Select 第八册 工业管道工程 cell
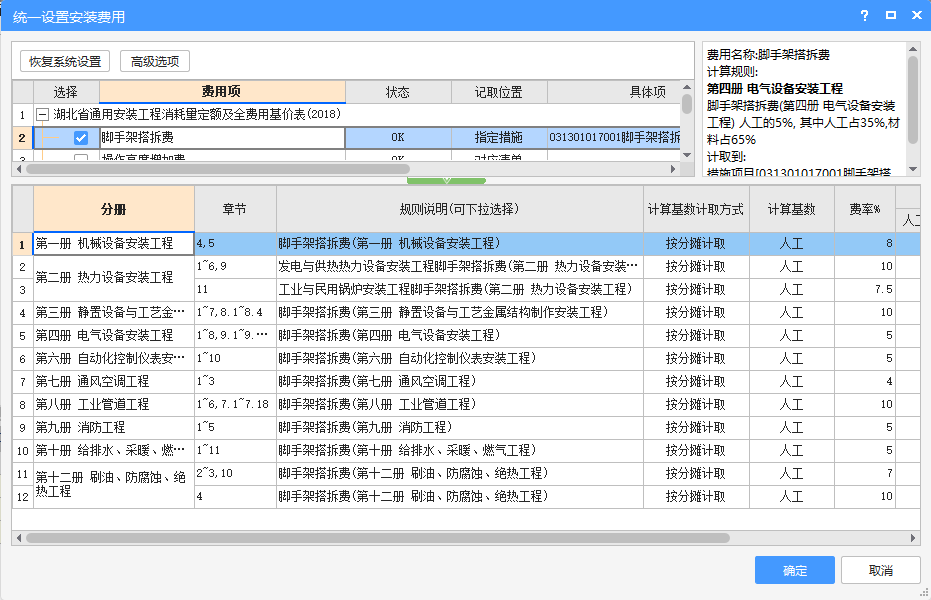This screenshot has width=931, height=600. pos(113,405)
